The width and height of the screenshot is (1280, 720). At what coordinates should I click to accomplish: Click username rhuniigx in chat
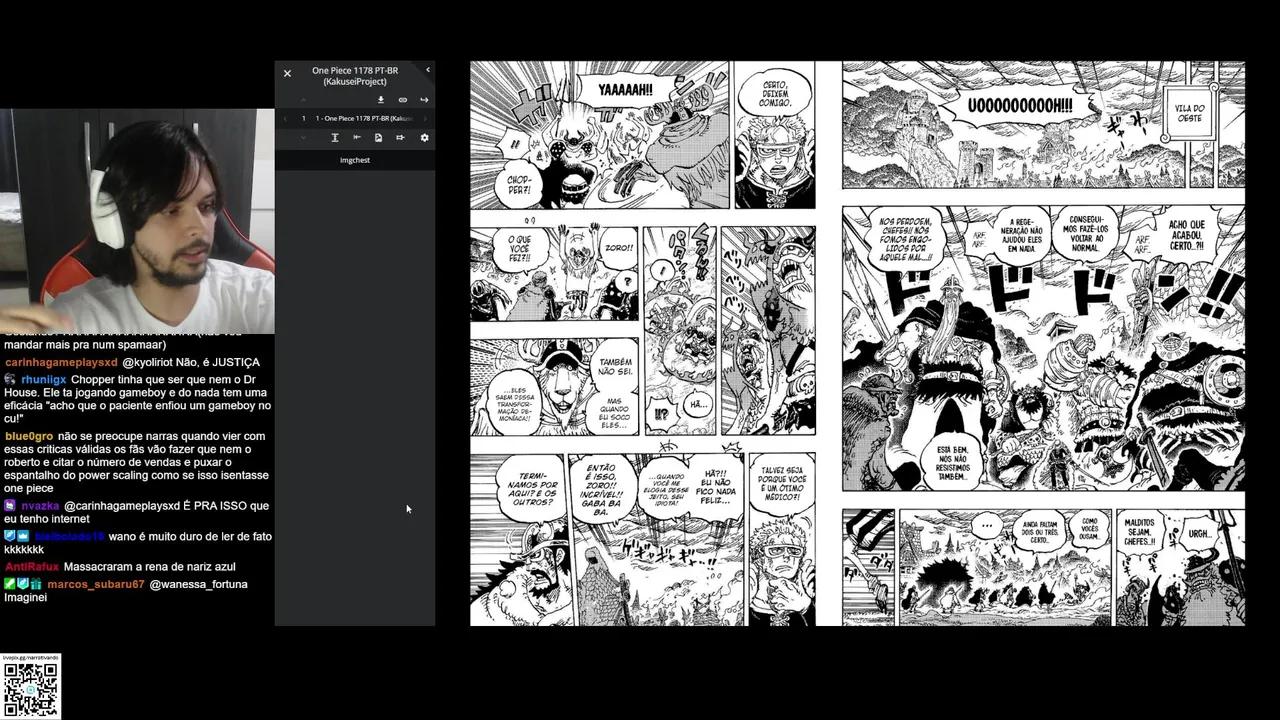pos(43,380)
